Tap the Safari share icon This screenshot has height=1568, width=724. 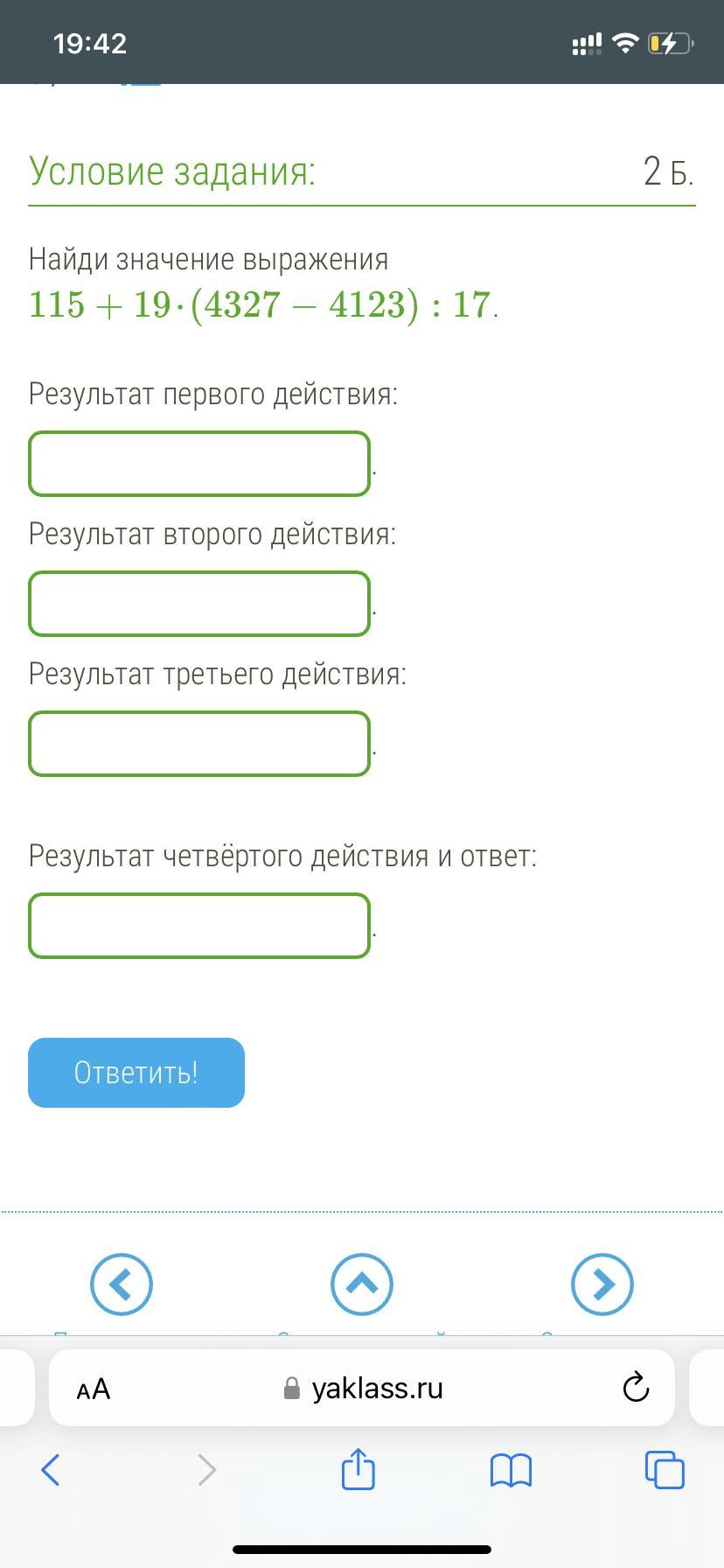(x=358, y=1469)
